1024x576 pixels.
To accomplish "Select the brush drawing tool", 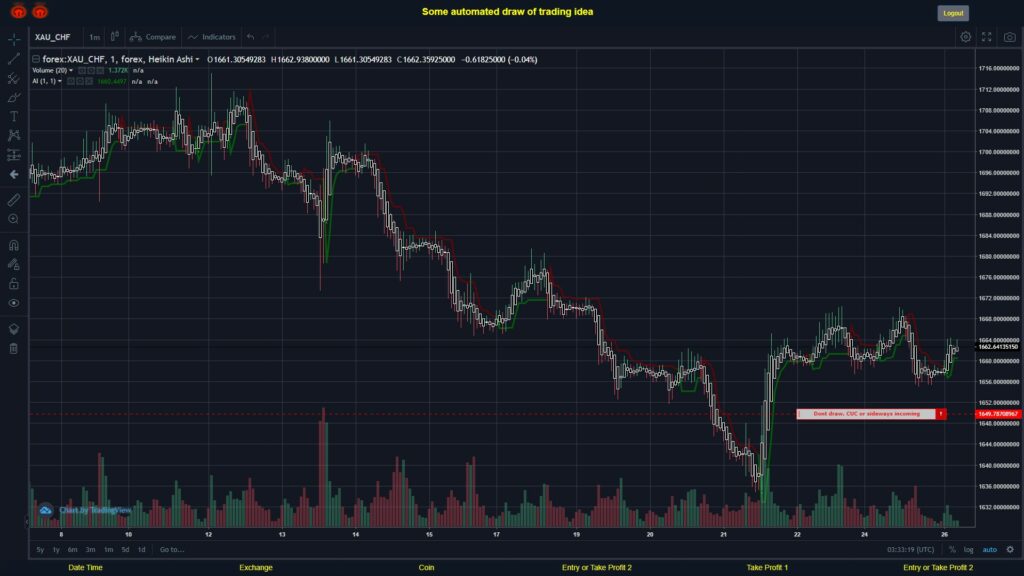I will pyautogui.click(x=14, y=97).
